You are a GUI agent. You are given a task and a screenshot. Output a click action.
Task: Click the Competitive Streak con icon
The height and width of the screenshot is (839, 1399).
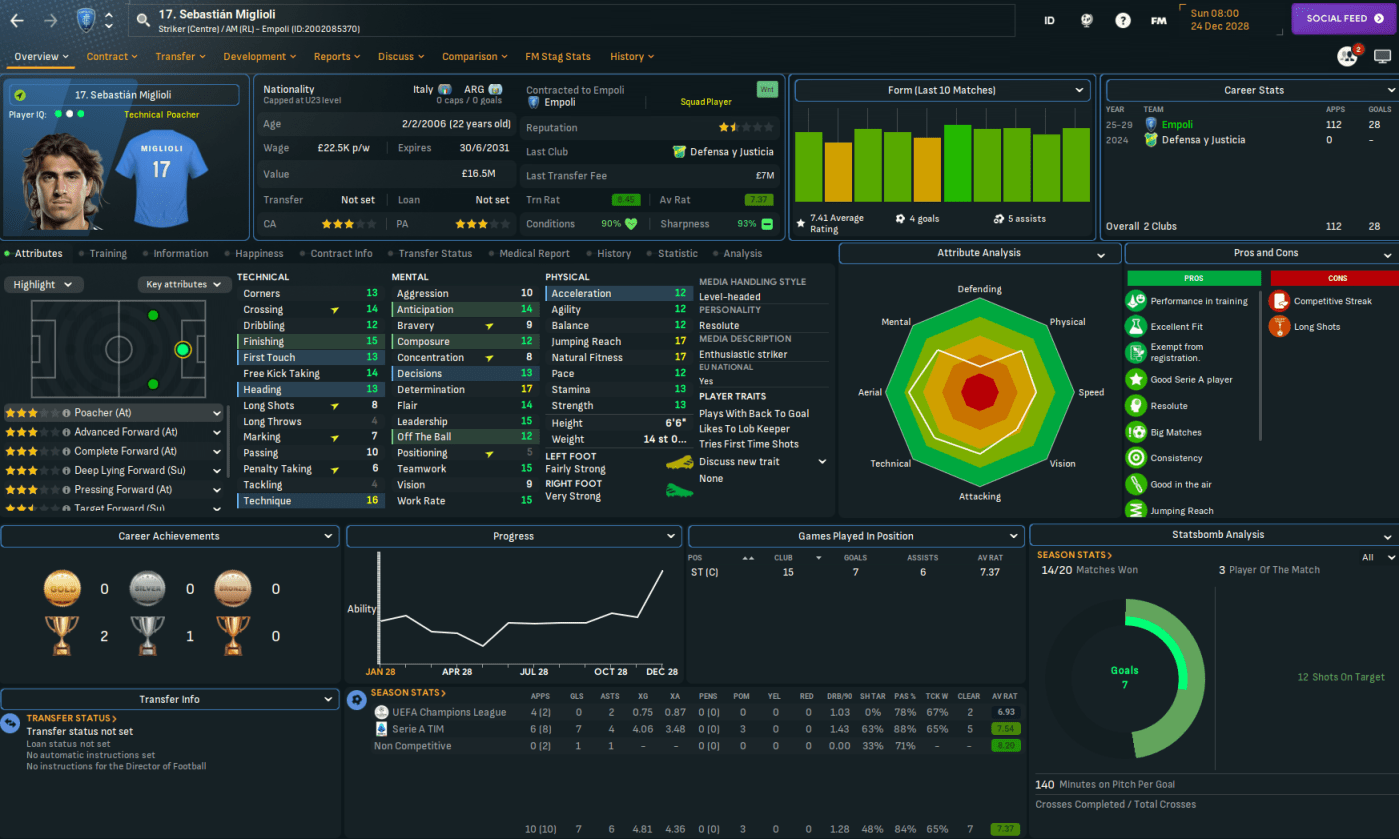pos(1279,301)
